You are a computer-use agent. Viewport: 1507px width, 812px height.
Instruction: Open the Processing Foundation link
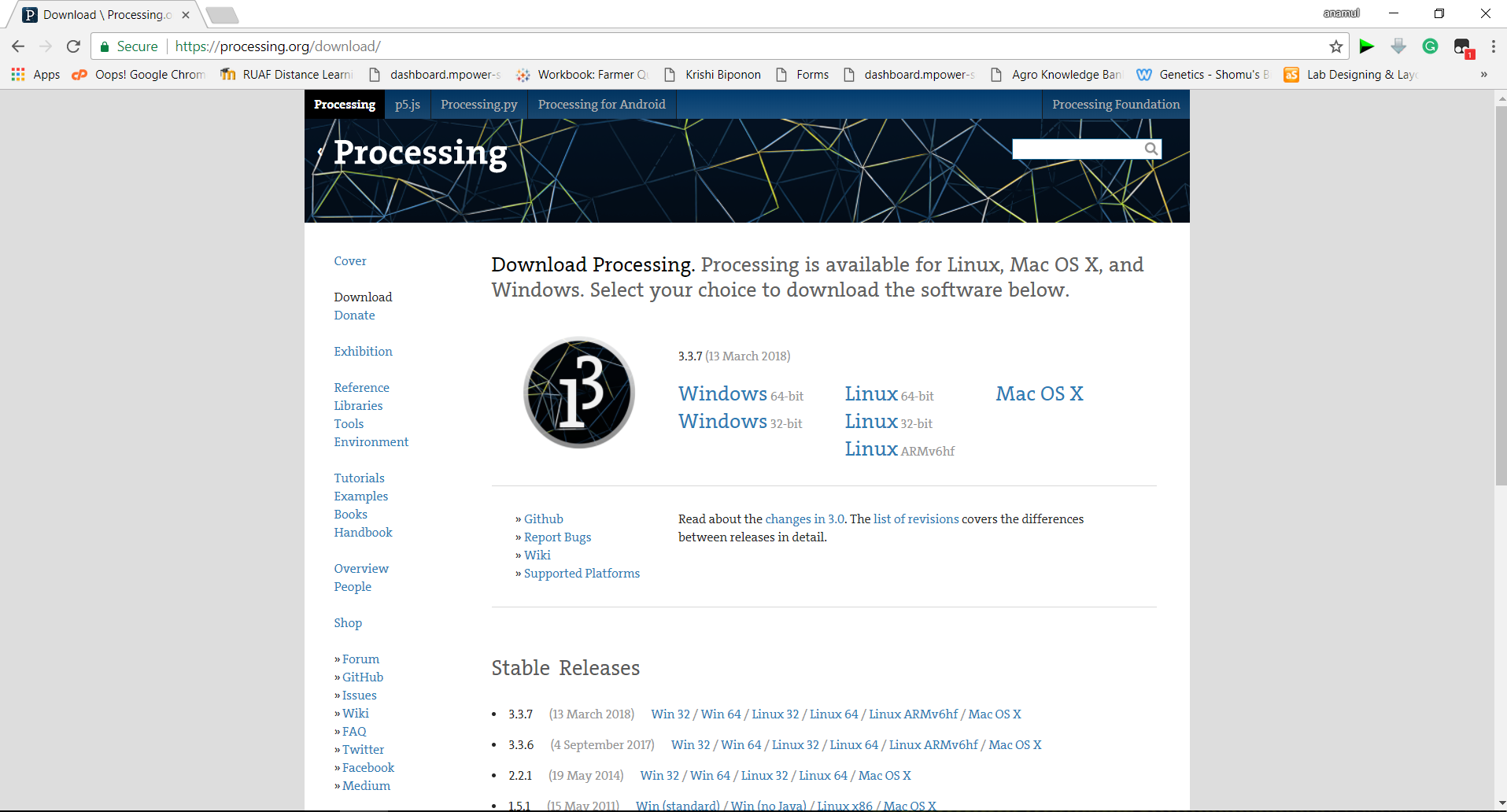(x=1116, y=104)
